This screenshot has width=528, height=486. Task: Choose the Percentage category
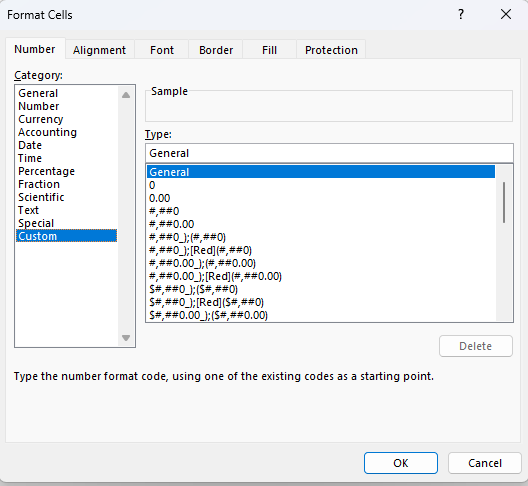[x=46, y=171]
